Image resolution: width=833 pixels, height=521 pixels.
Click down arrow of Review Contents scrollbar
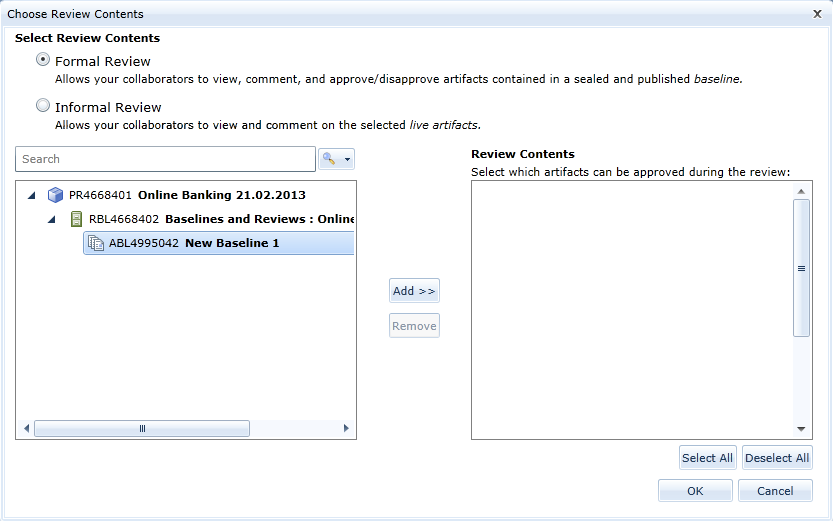[x=802, y=428]
